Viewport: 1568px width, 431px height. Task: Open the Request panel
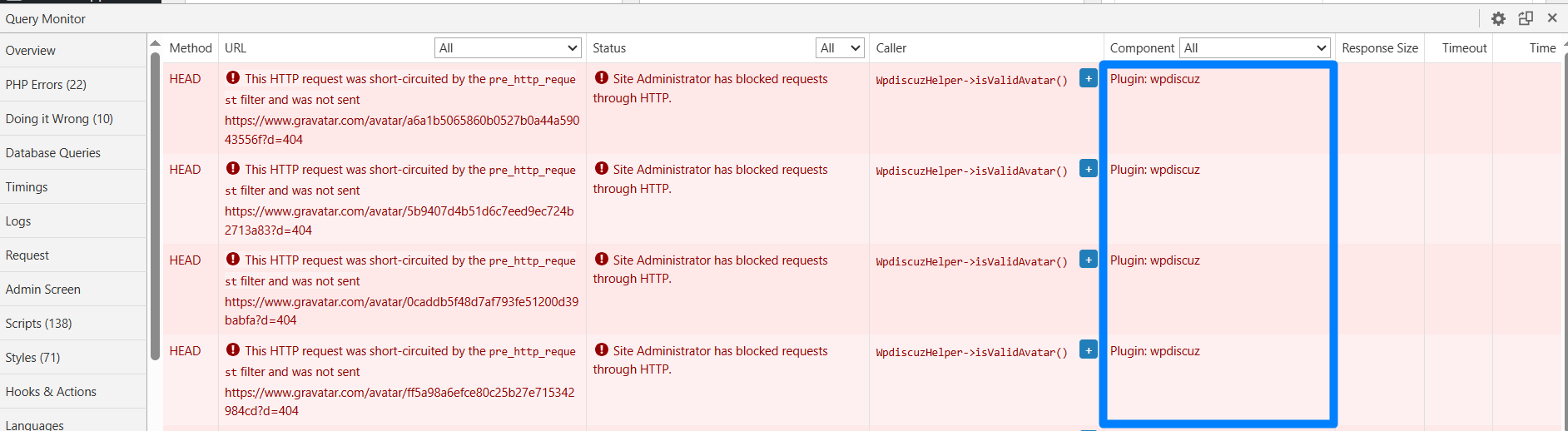pyautogui.click(x=73, y=255)
